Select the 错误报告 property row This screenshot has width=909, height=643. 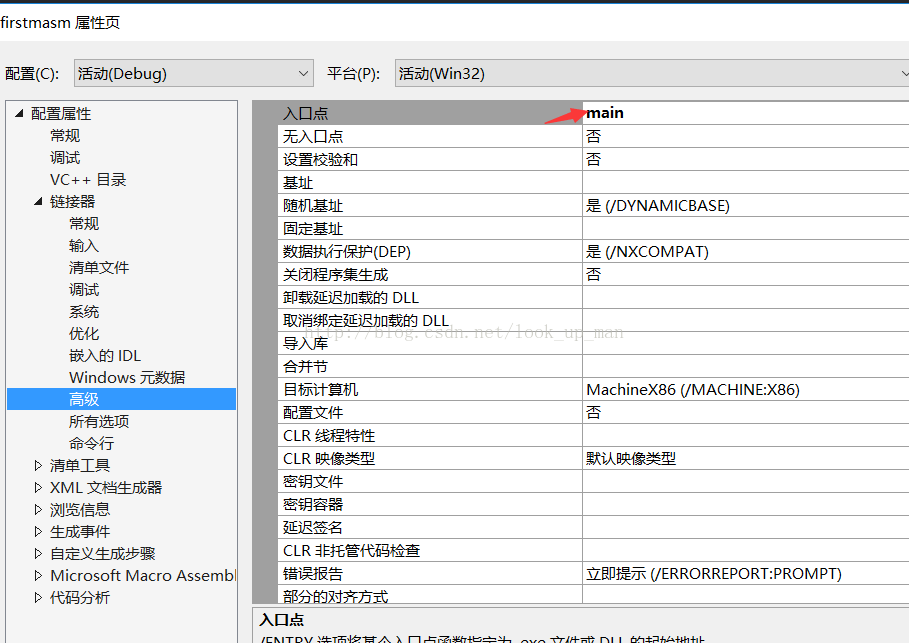(430, 574)
